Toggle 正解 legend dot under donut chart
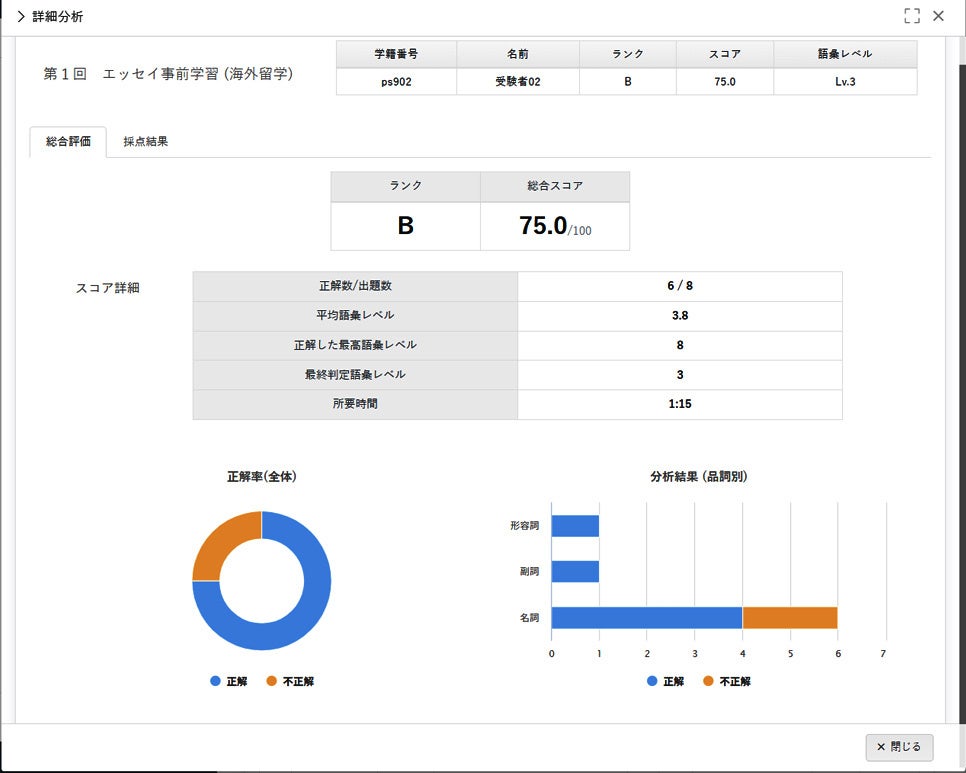Screen dimensions: 966x773 tap(215, 681)
